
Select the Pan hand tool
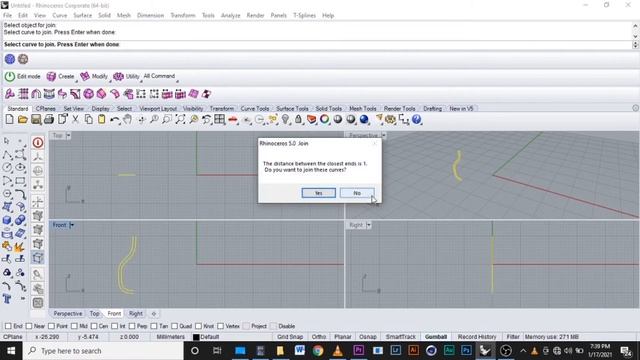[128, 120]
